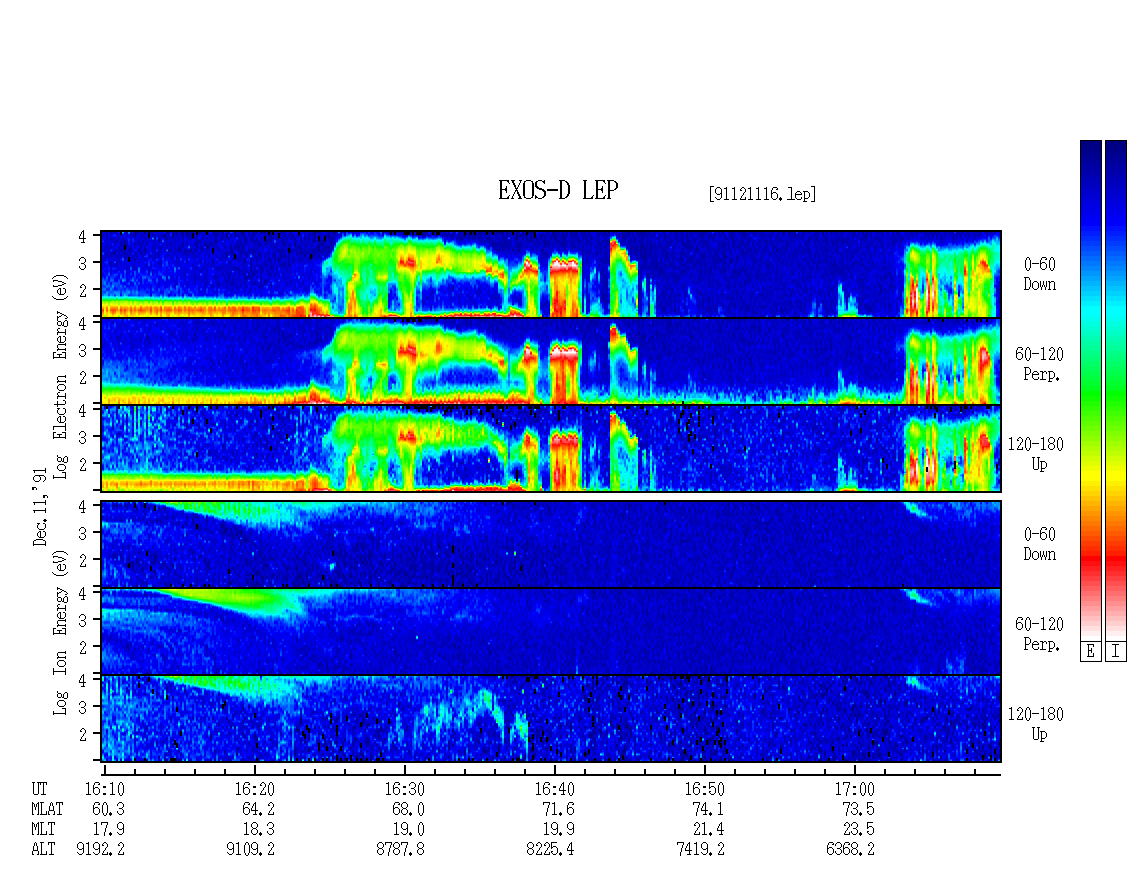The image size is (1130, 875).
Task: Select the 16:10 time tick label
Action: (x=104, y=789)
